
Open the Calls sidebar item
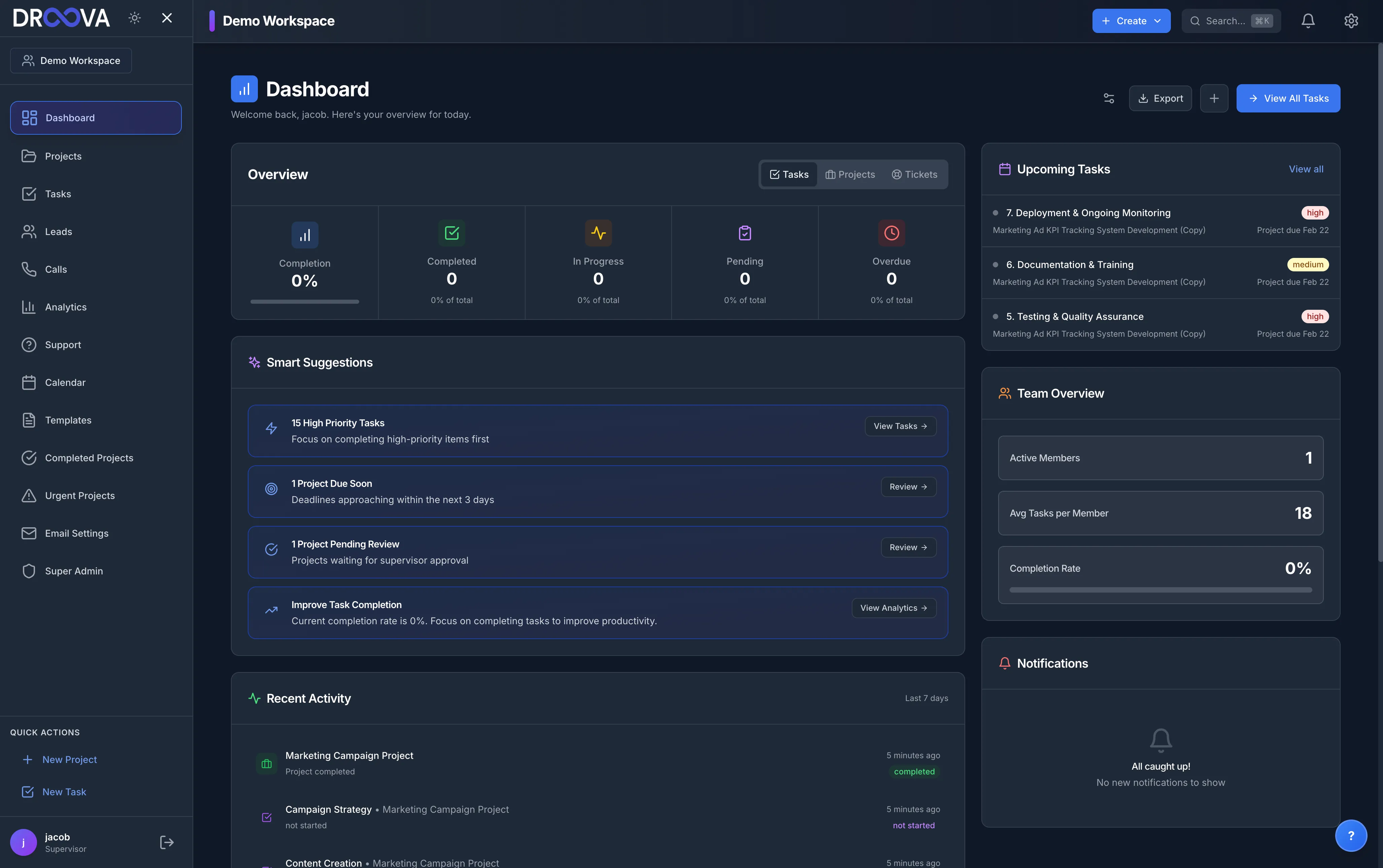(56, 269)
